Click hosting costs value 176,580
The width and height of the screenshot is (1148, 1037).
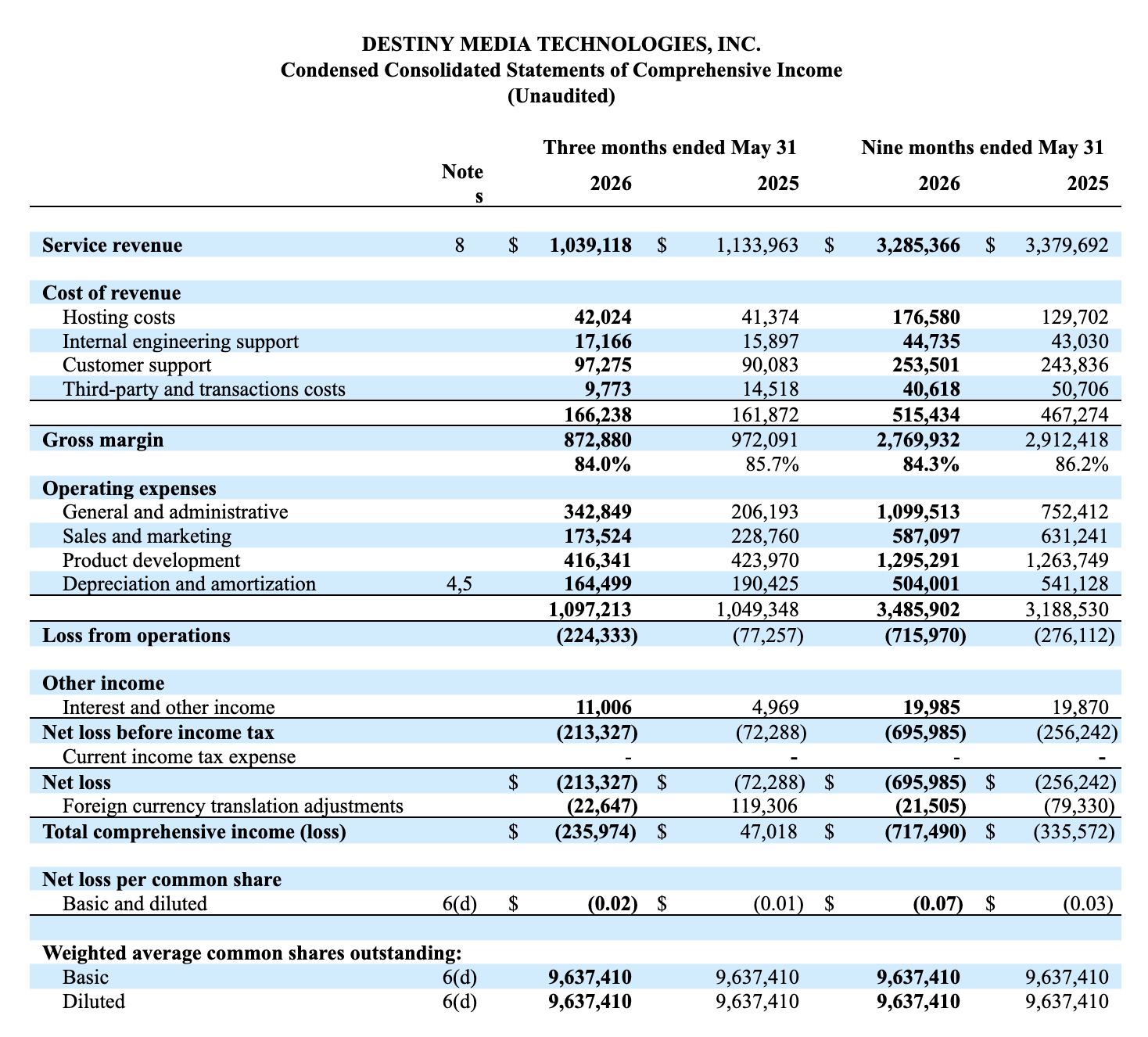[927, 318]
